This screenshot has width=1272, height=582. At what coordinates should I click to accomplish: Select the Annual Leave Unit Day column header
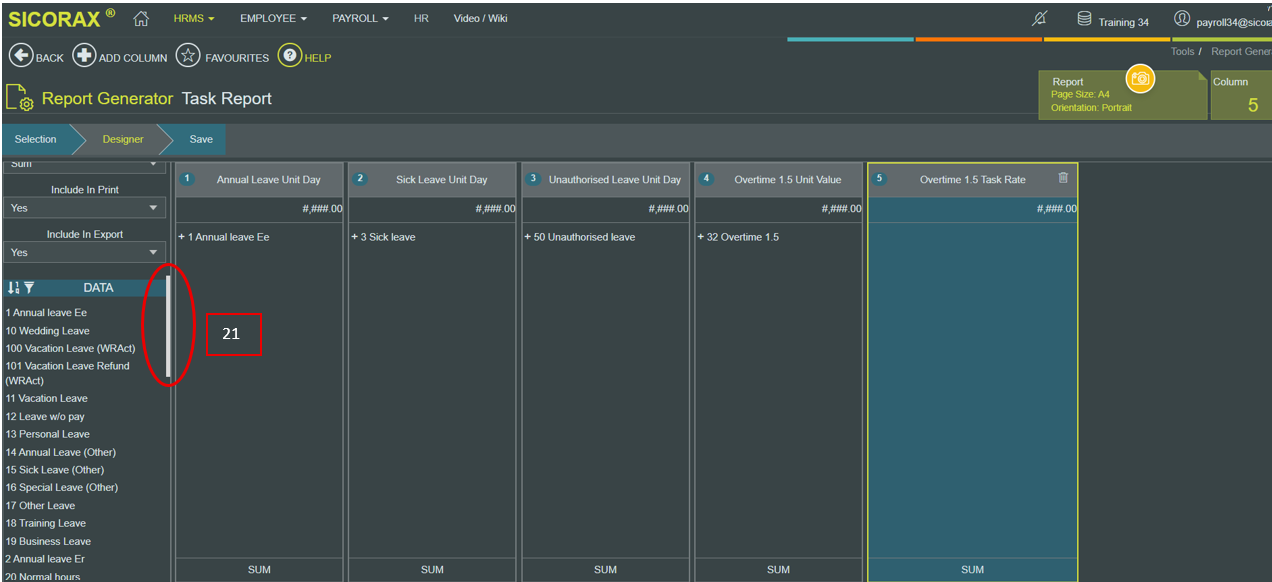point(260,180)
